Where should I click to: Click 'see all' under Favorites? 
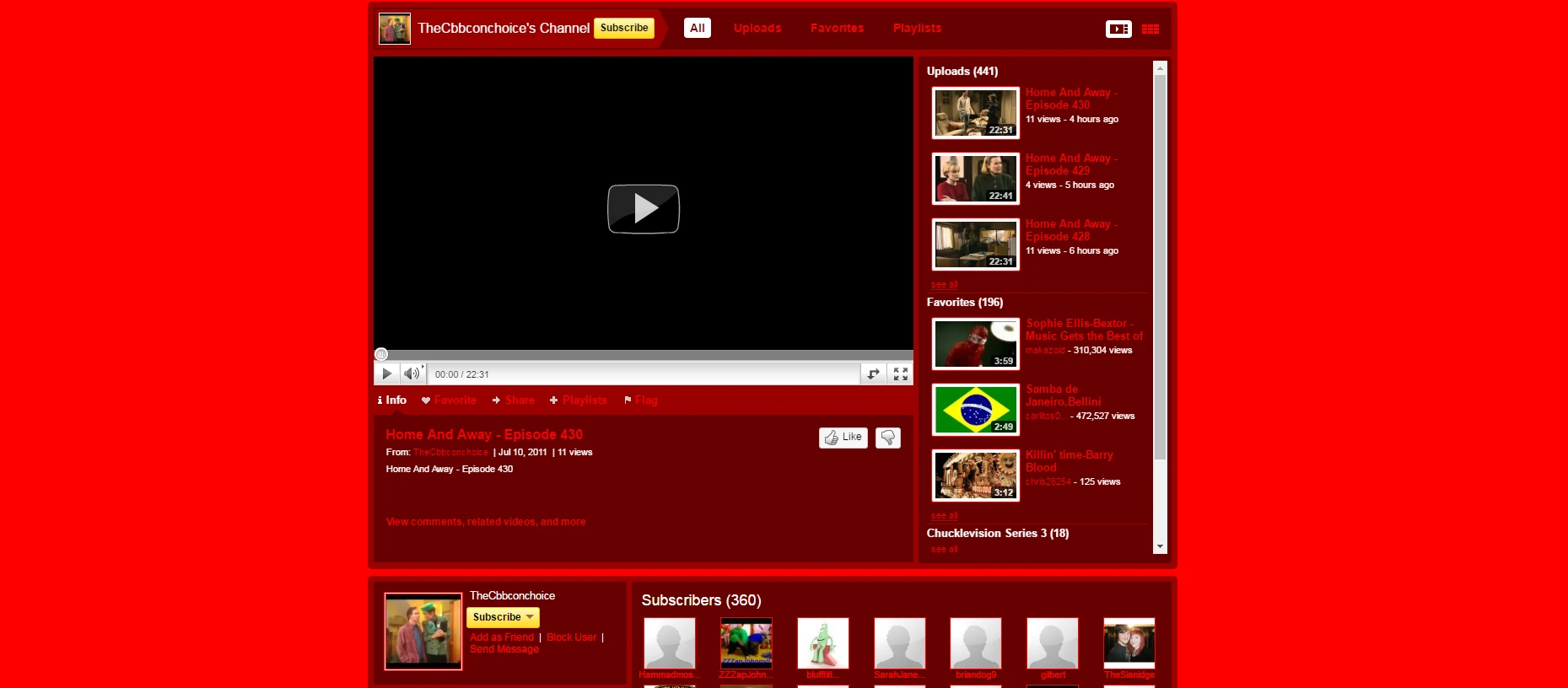pyautogui.click(x=945, y=516)
